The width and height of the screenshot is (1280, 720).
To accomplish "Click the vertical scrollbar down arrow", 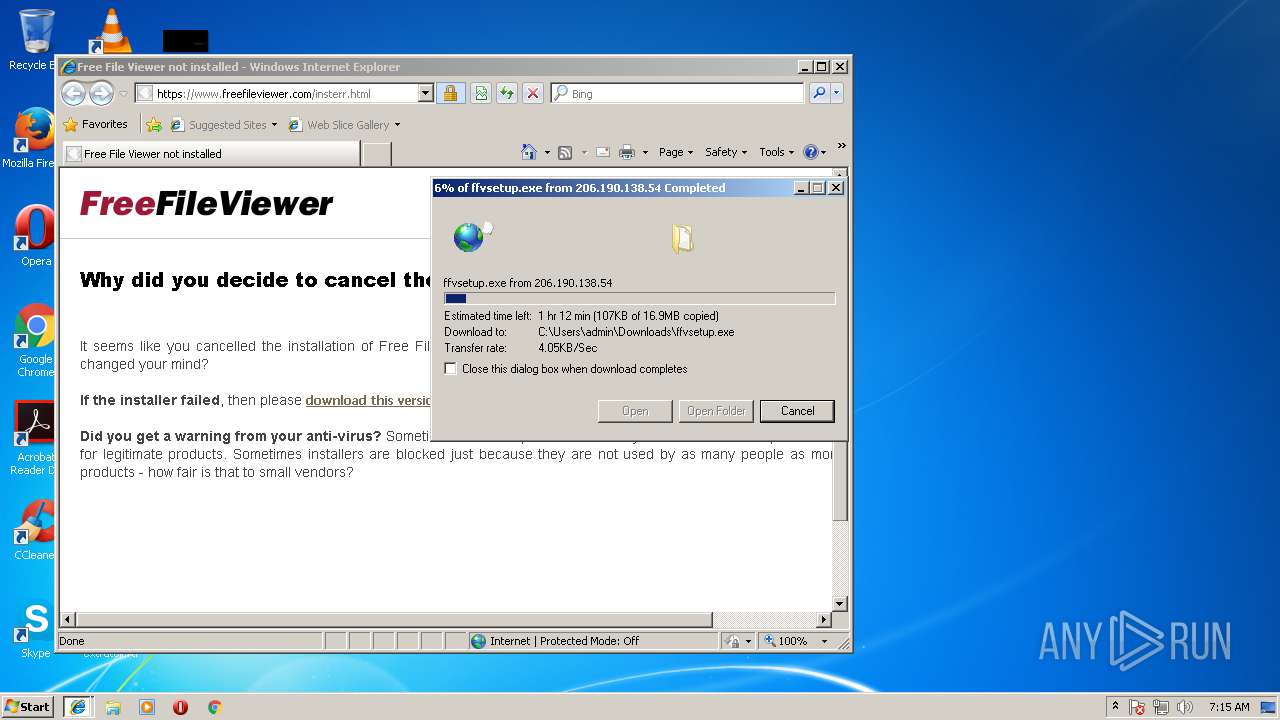I will point(840,604).
